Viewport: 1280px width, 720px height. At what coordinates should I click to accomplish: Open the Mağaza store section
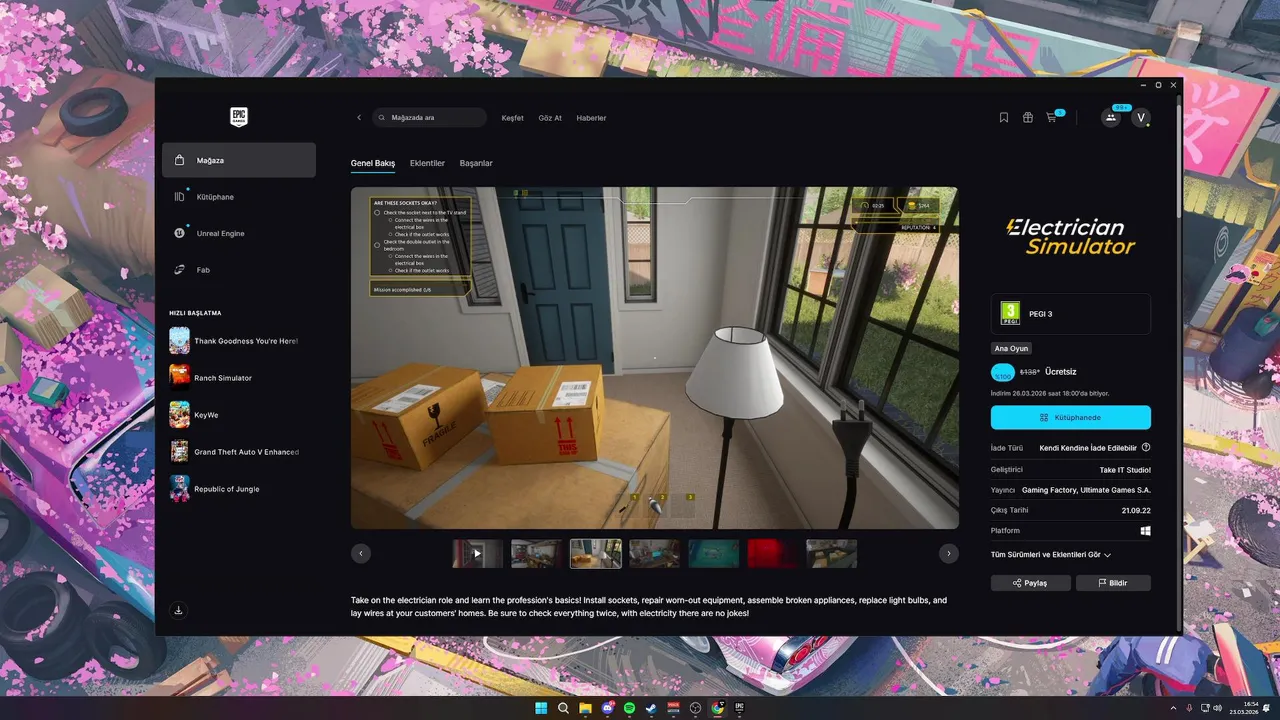[x=239, y=160]
